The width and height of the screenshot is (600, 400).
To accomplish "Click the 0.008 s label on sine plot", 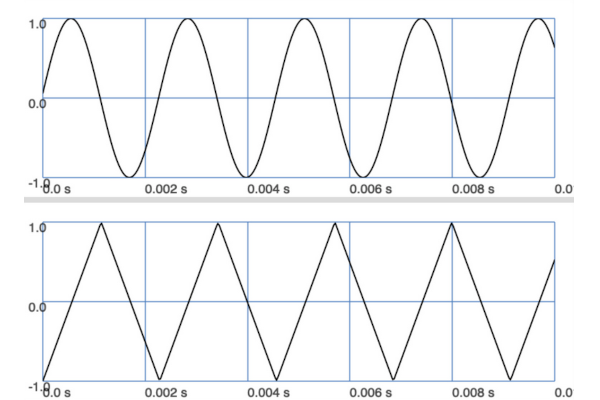I will pyautogui.click(x=474, y=188).
